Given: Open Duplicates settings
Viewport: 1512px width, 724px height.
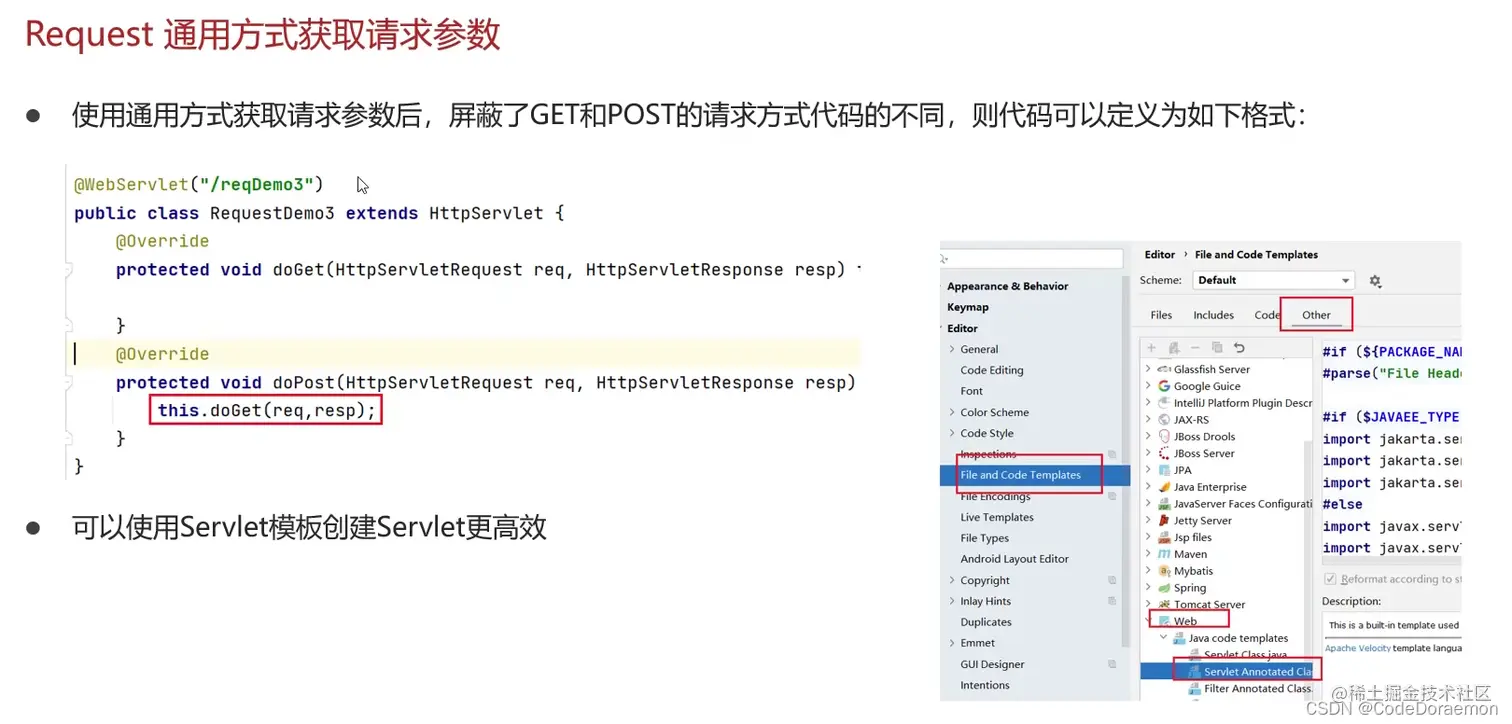Looking at the screenshot, I should tap(986, 622).
